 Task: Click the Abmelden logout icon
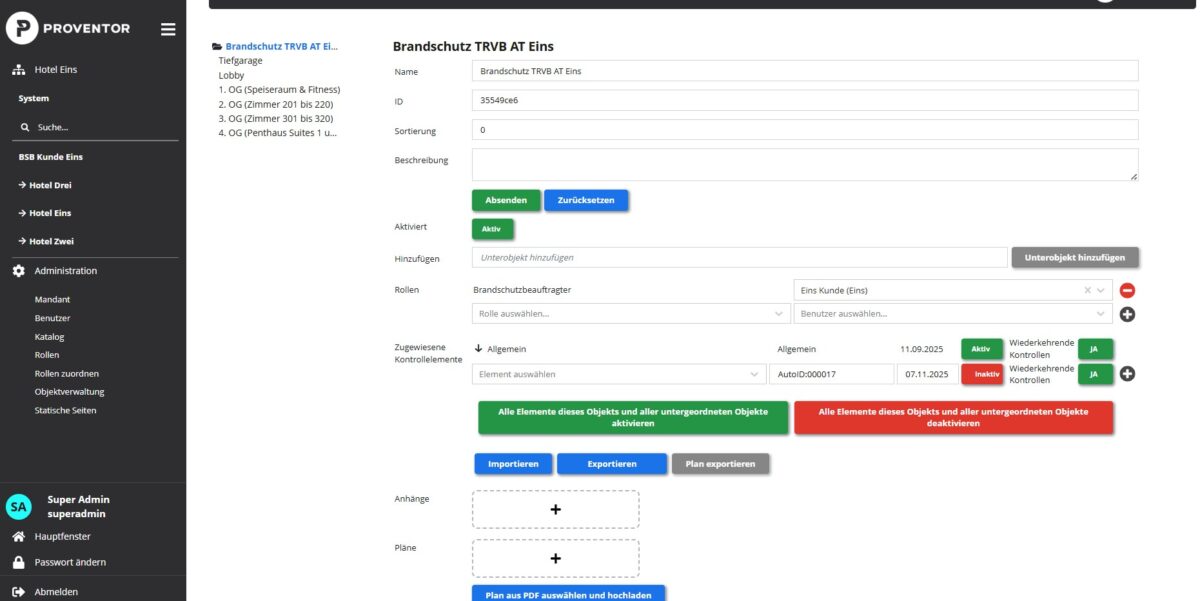point(19,591)
